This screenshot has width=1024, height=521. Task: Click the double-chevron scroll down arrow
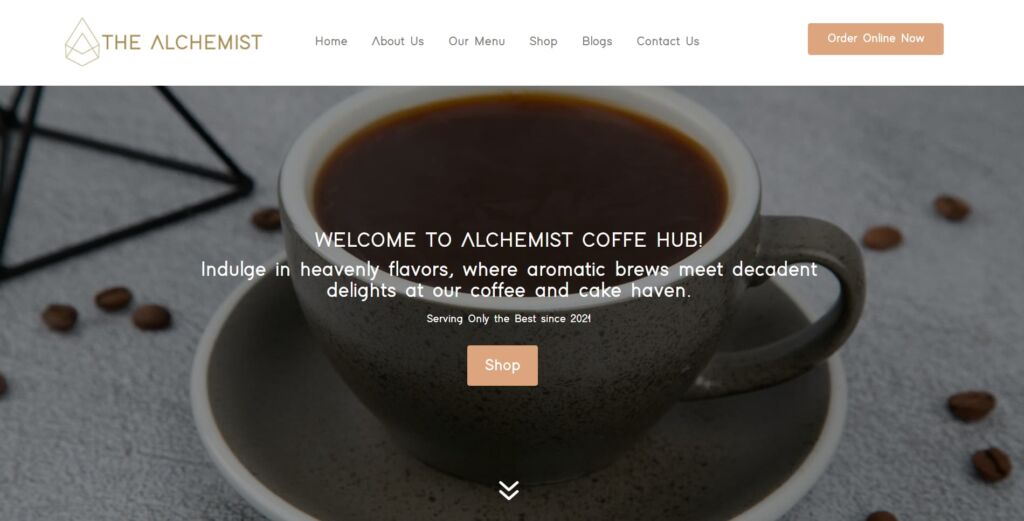[x=509, y=490]
